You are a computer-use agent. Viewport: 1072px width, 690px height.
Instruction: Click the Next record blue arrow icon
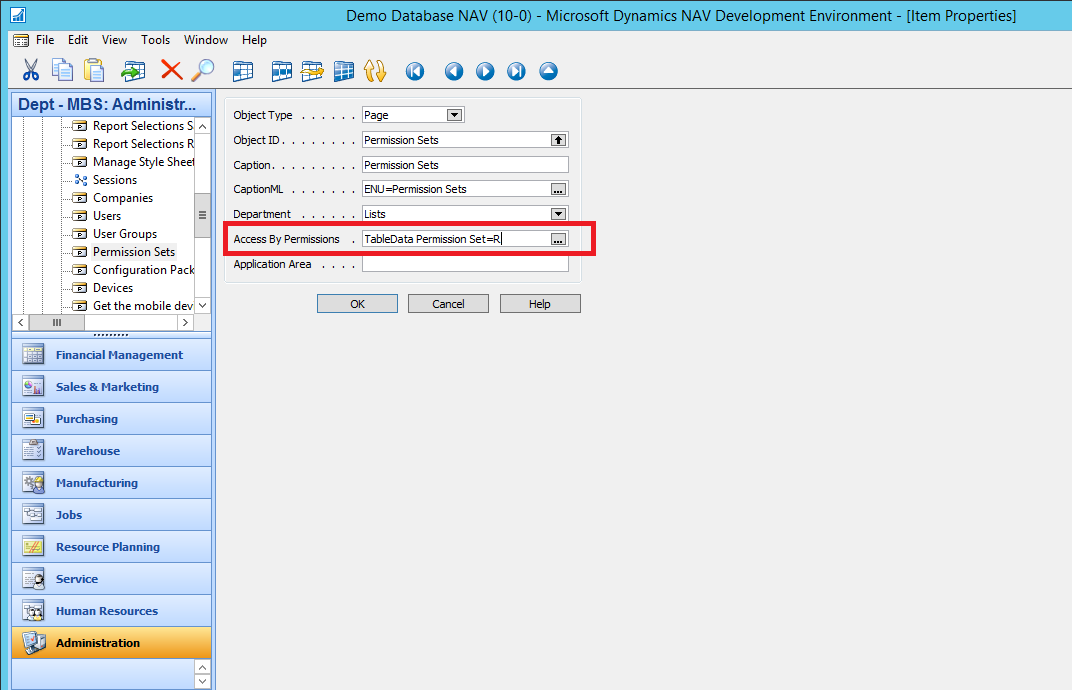pos(485,72)
